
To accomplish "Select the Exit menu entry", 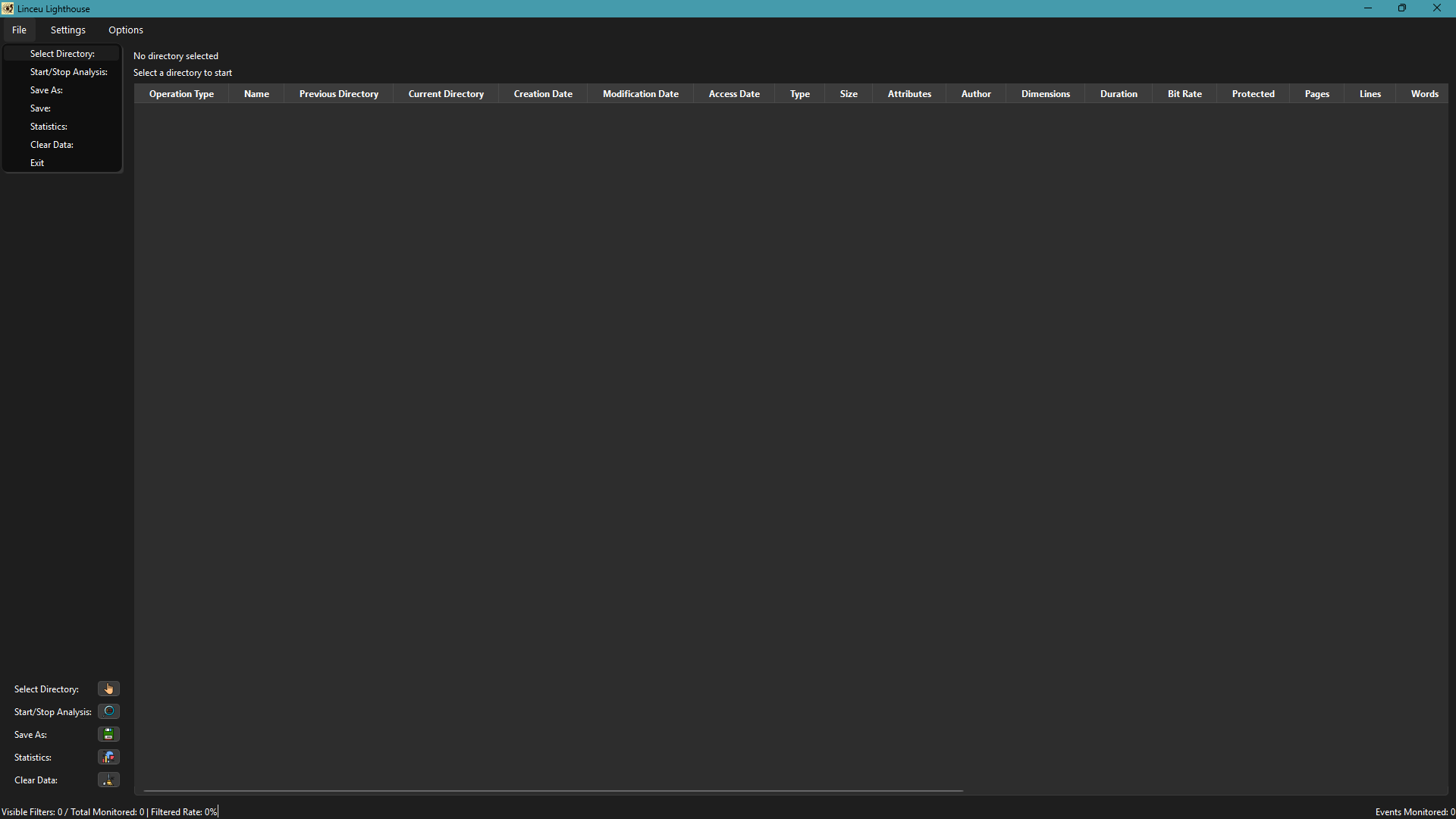I will [x=37, y=163].
